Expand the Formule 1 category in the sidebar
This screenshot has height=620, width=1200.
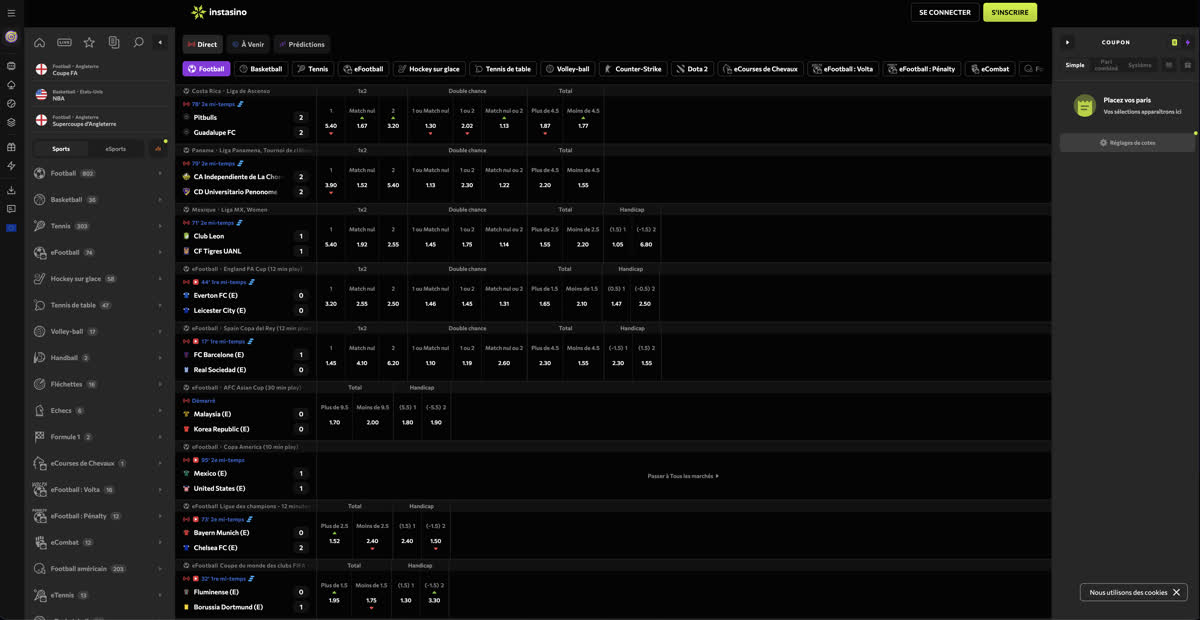pyautogui.click(x=98, y=437)
